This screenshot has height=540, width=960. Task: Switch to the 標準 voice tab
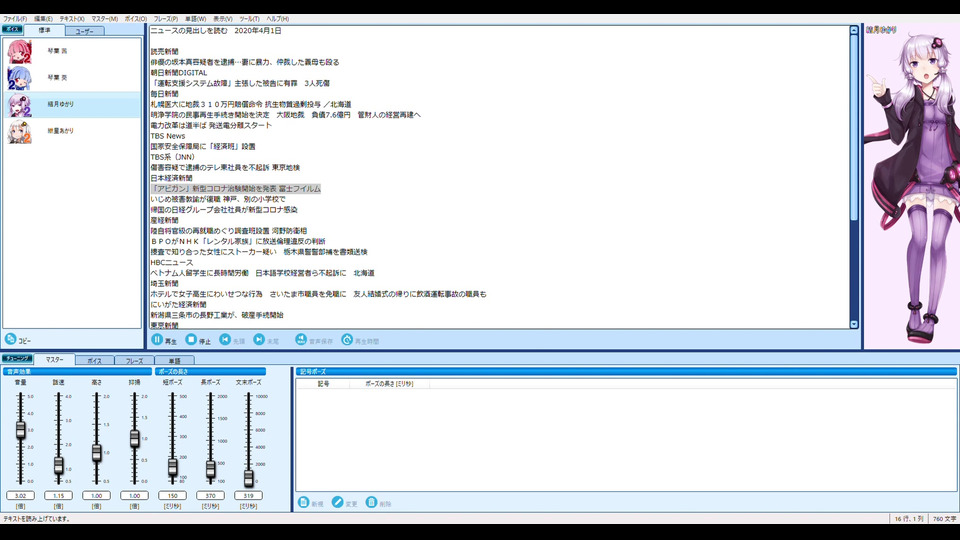[x=44, y=30]
